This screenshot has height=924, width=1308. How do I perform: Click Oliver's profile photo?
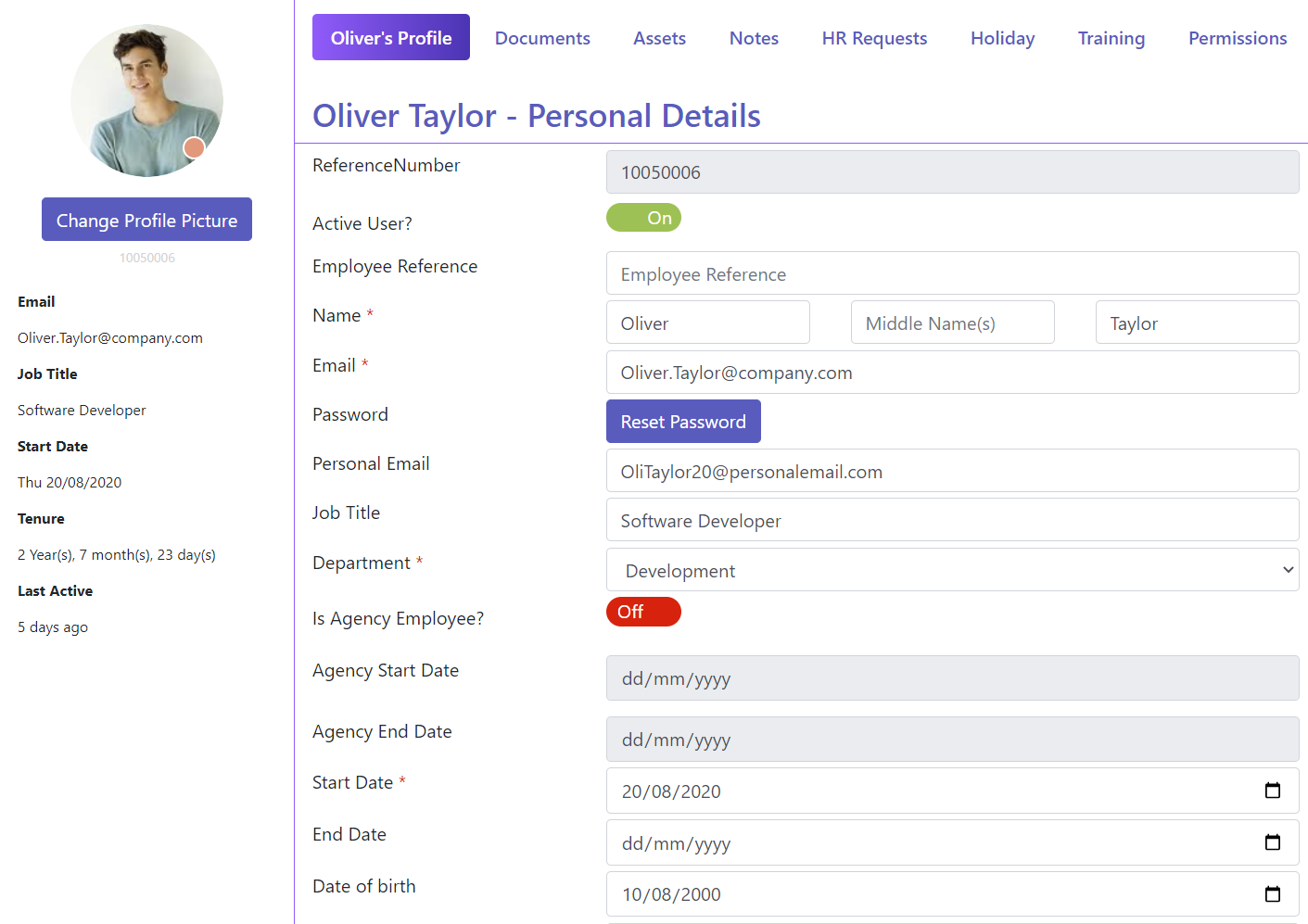point(146,100)
